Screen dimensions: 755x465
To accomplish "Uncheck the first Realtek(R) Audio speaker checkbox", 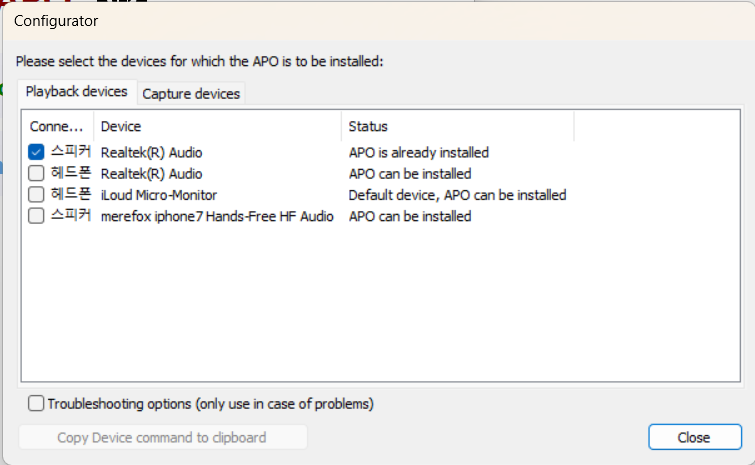I will [37, 152].
